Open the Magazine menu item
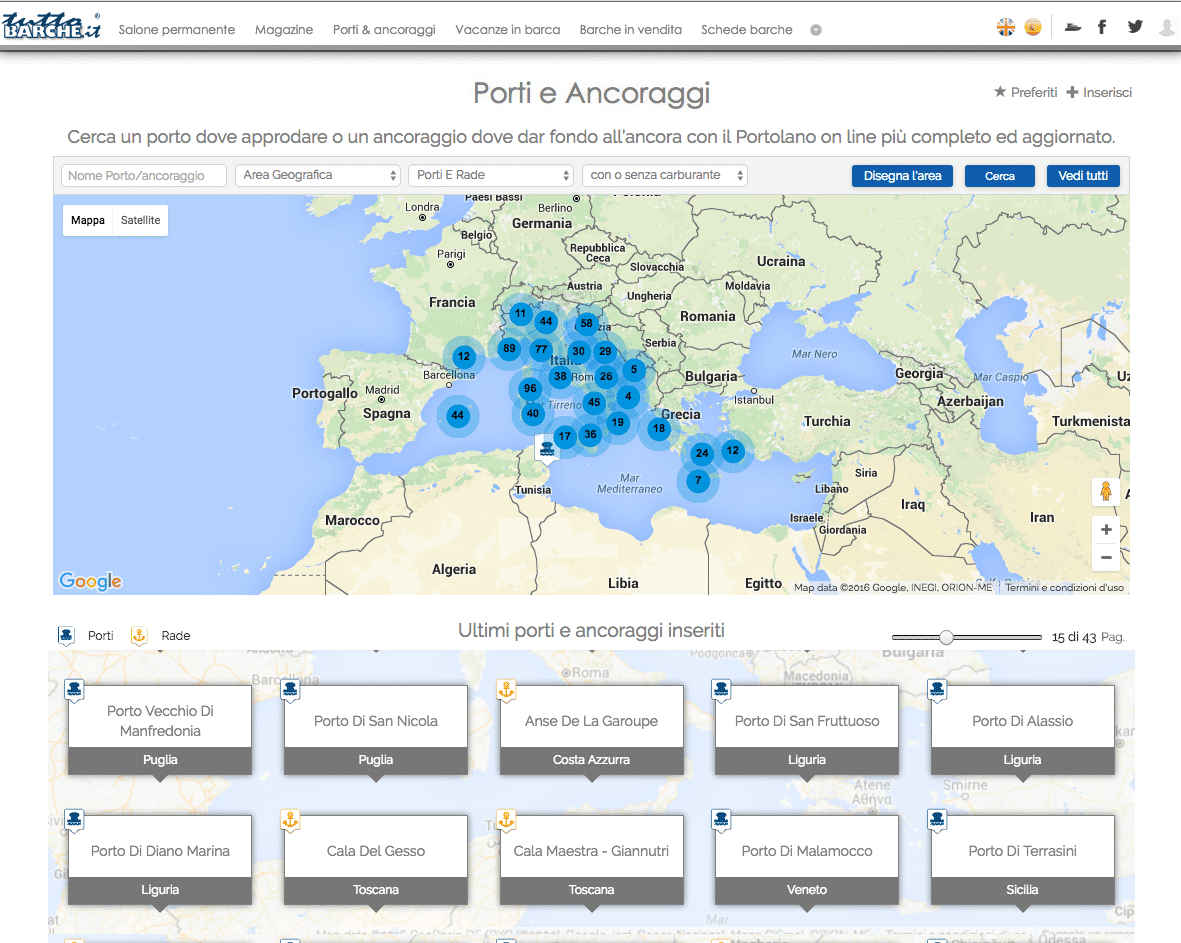 pos(284,30)
